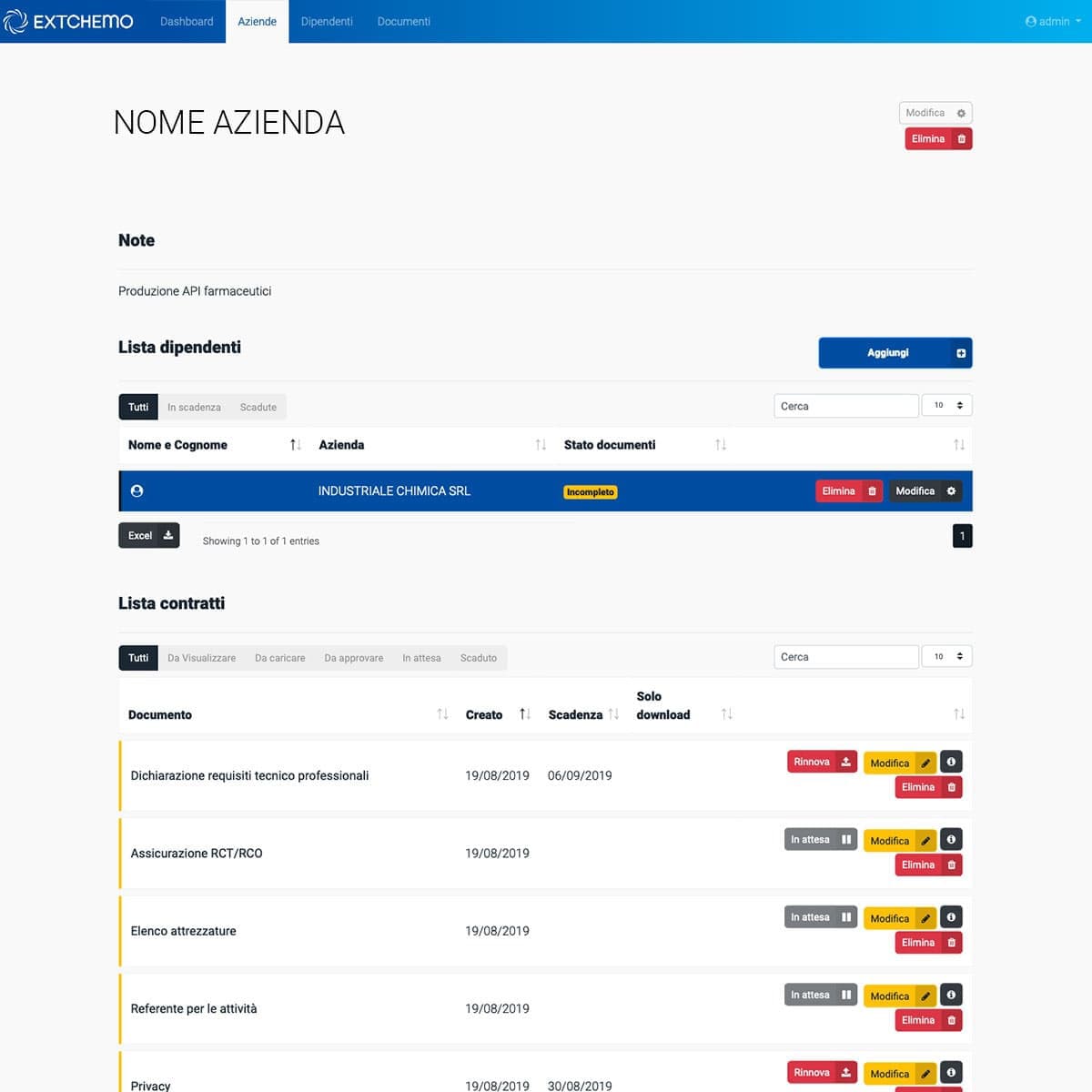Image resolution: width=1092 pixels, height=1092 pixels.
Task: Click the info icon for Assicurazione RCT/RCO row
Action: pos(951,840)
